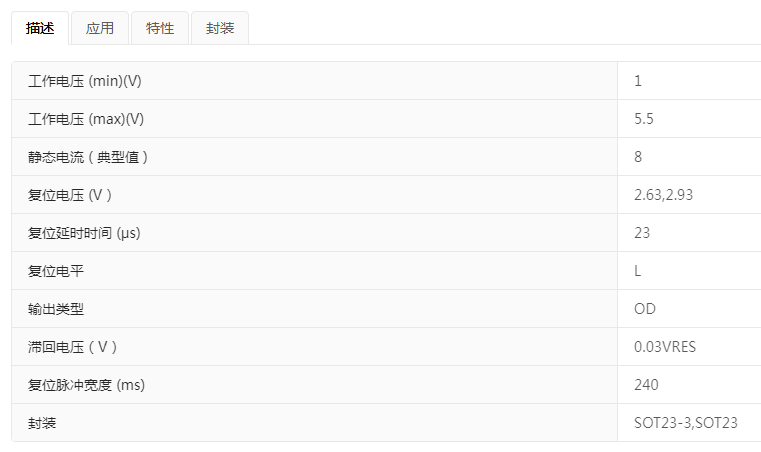Viewport: 761px width, 452px height.
Task: Select the 5.5 max voltage value
Action: [x=644, y=119]
